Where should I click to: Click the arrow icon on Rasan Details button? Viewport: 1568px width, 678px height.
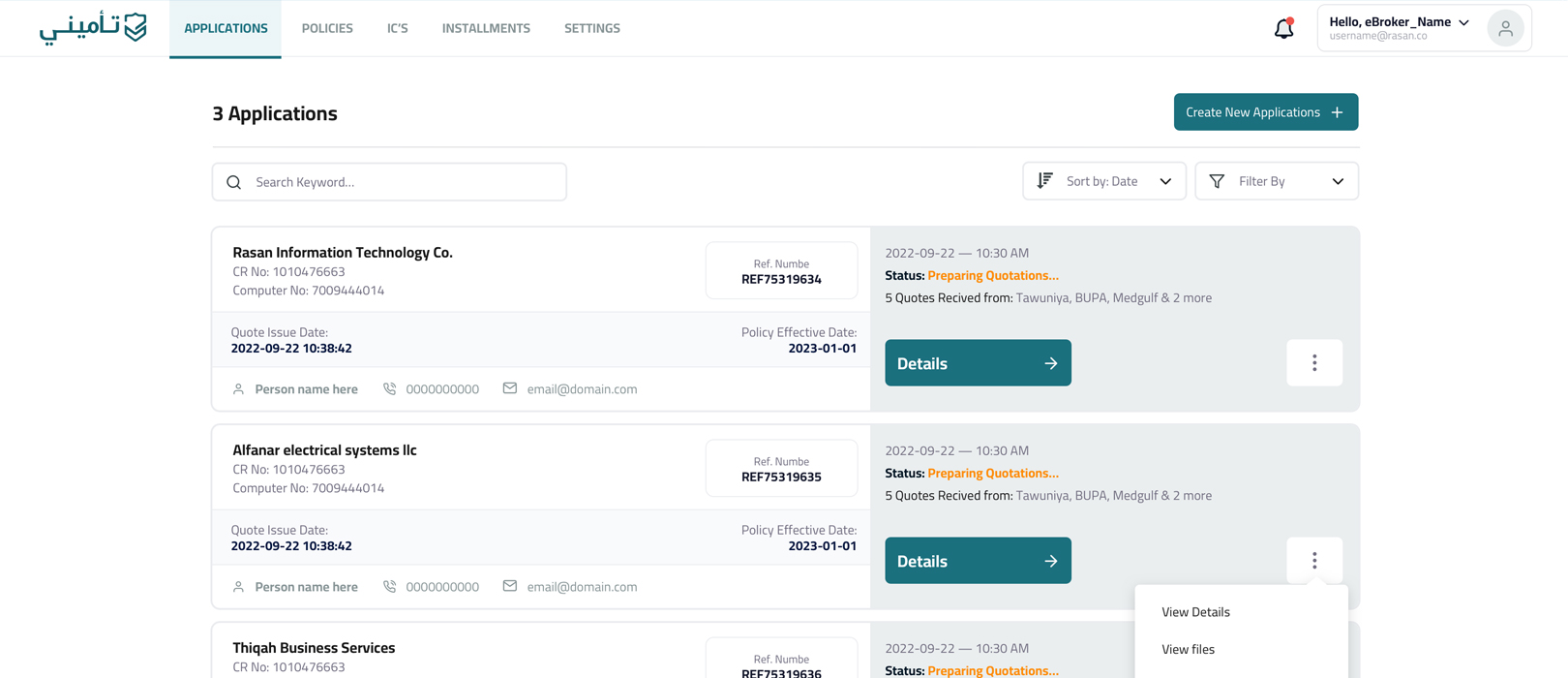tap(1050, 363)
